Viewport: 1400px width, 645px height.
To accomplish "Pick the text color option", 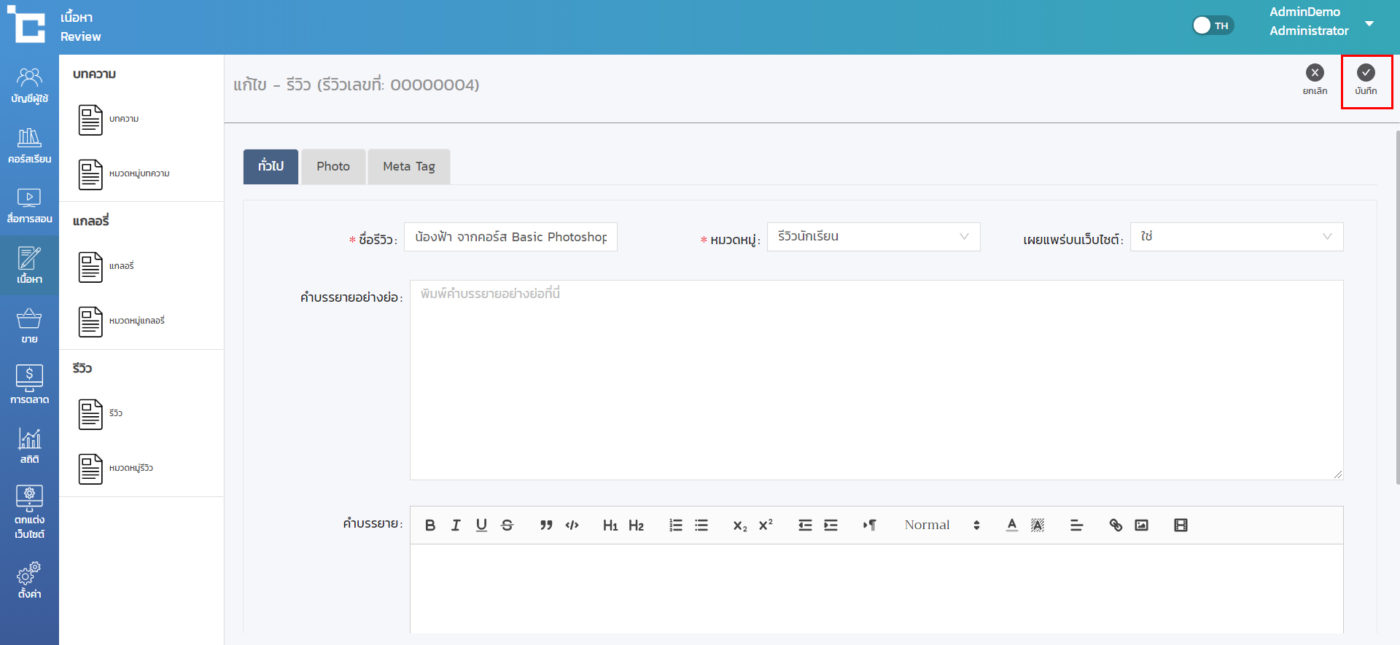I will 1011,525.
